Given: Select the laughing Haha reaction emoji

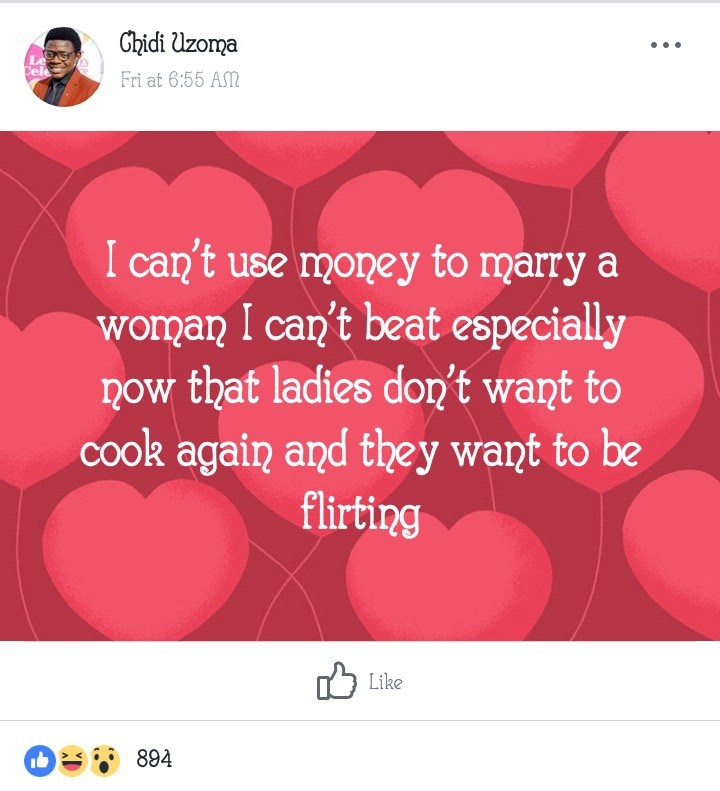Looking at the screenshot, I should coord(72,760).
